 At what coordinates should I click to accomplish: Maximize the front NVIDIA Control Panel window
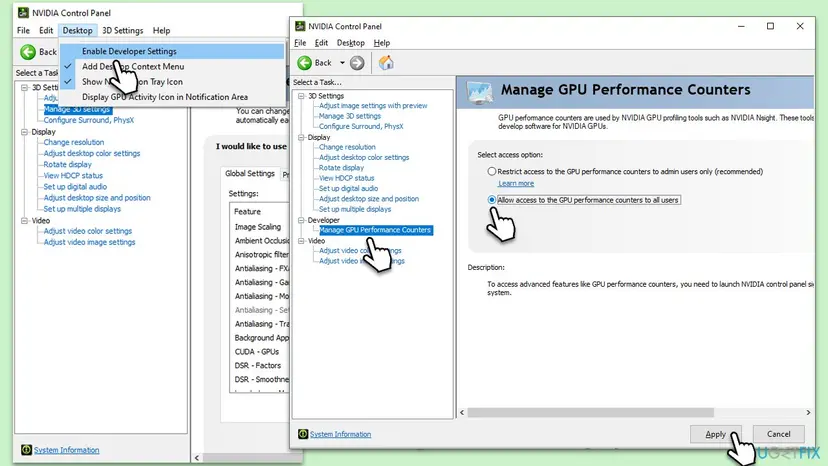770,26
